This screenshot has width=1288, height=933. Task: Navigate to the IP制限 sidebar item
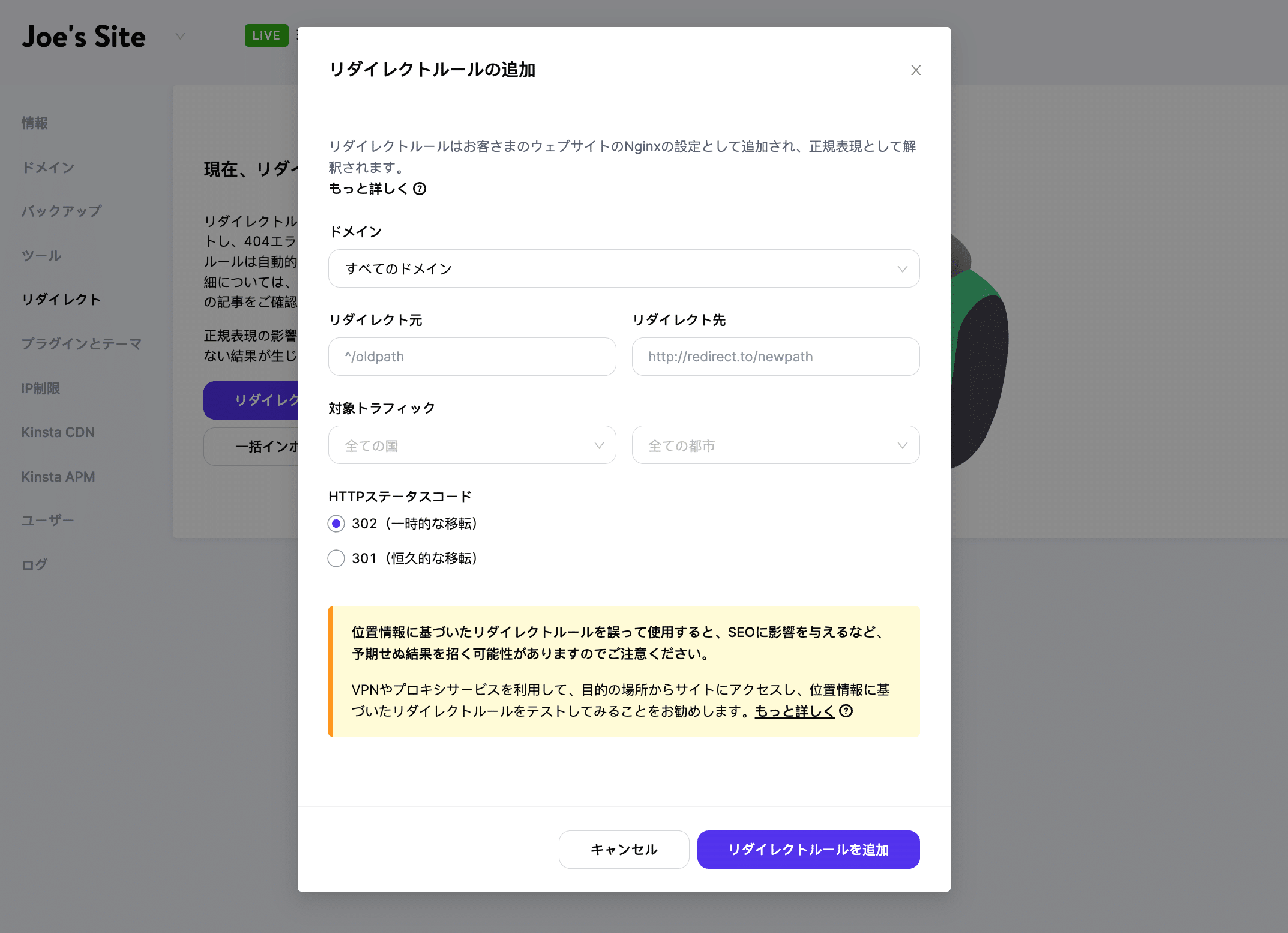coord(40,388)
